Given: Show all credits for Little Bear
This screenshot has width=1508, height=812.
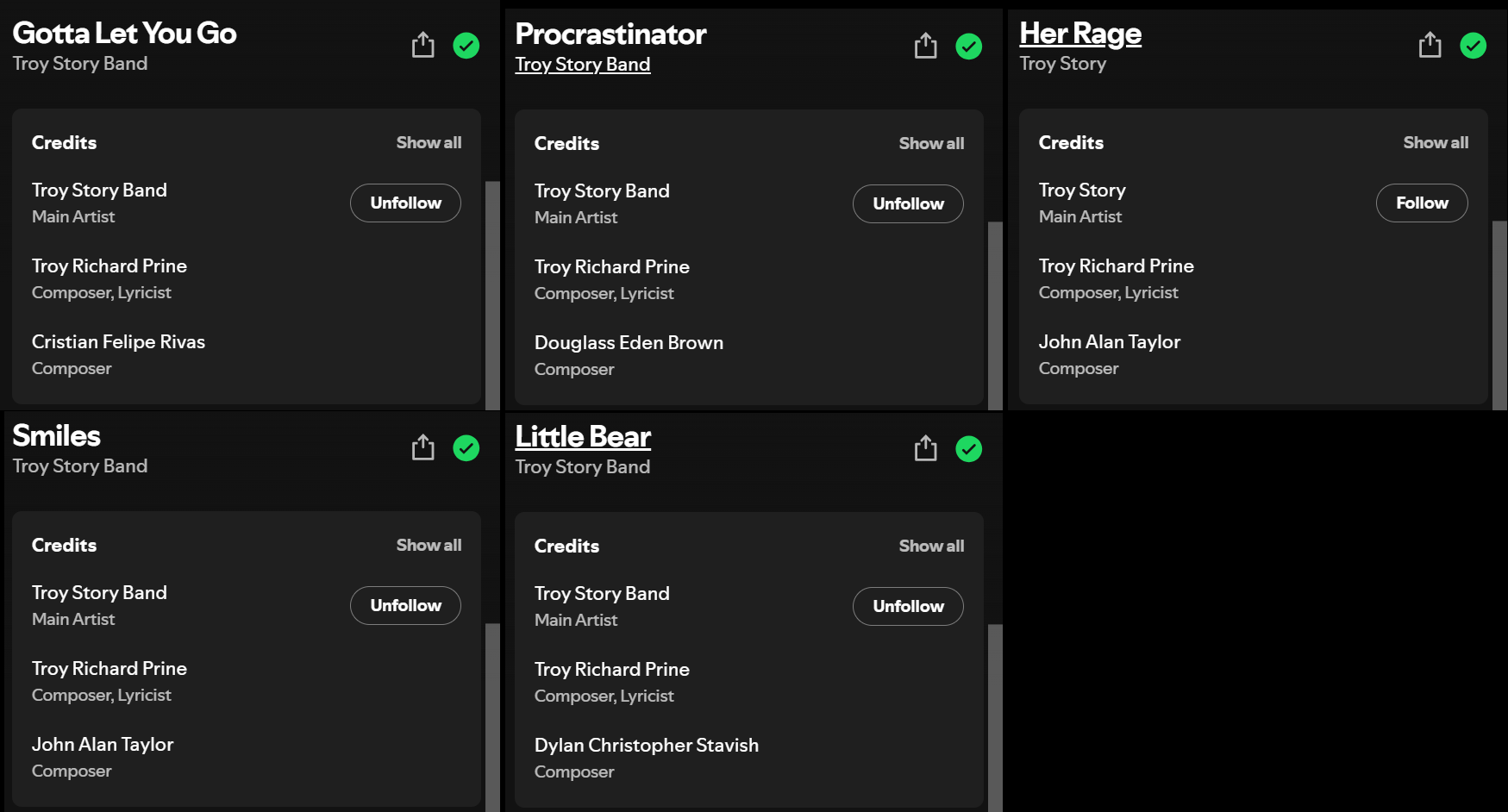Looking at the screenshot, I should click(x=931, y=547).
